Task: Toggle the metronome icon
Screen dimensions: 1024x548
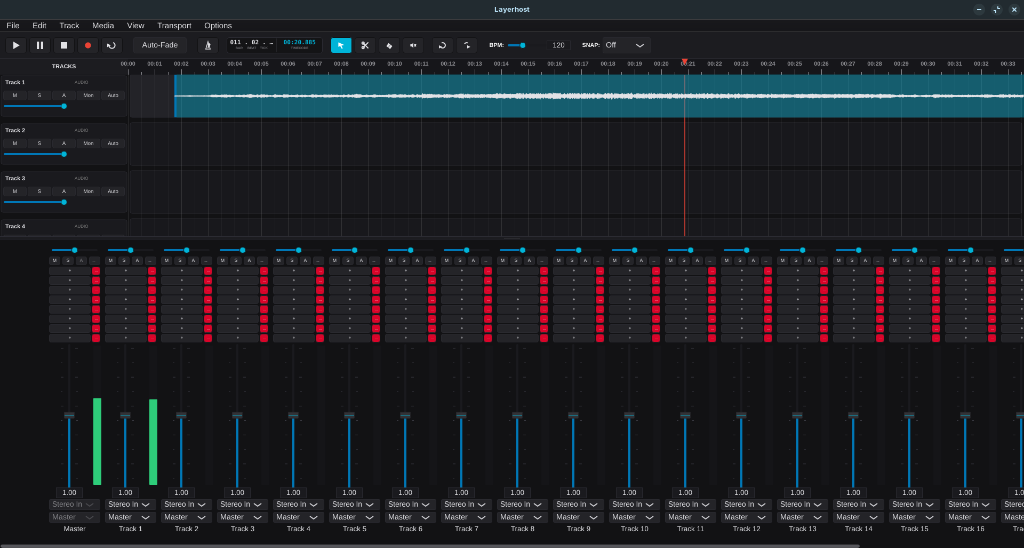Action: pos(208,45)
